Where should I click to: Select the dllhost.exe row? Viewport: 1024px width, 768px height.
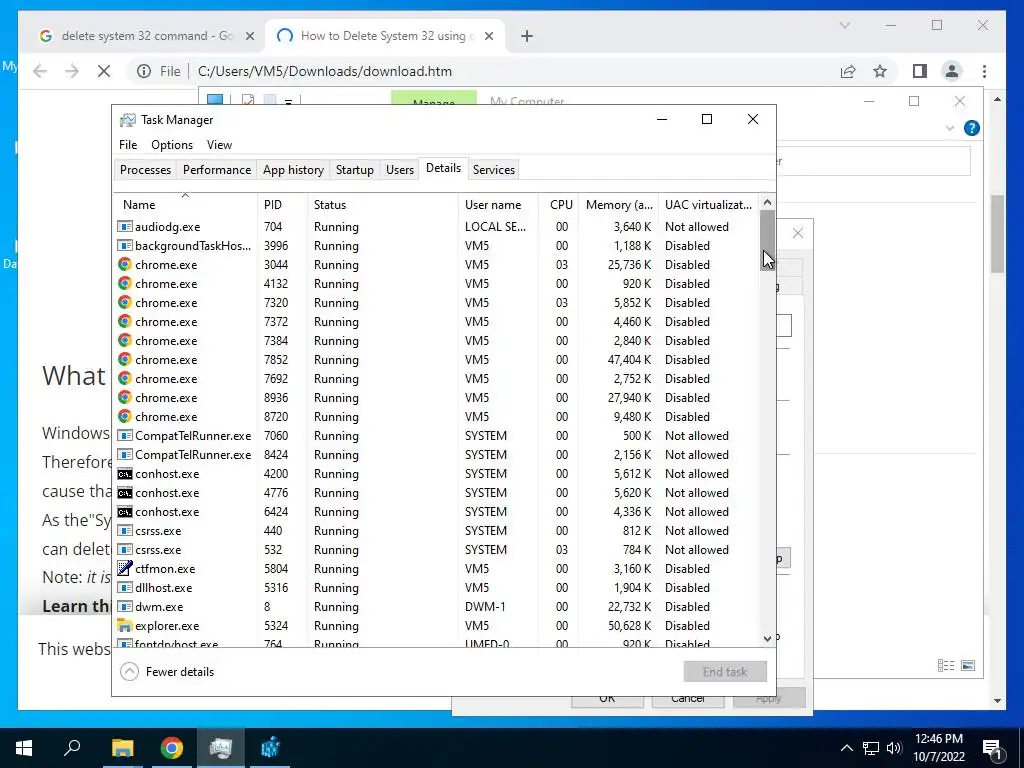pyautogui.click(x=436, y=587)
